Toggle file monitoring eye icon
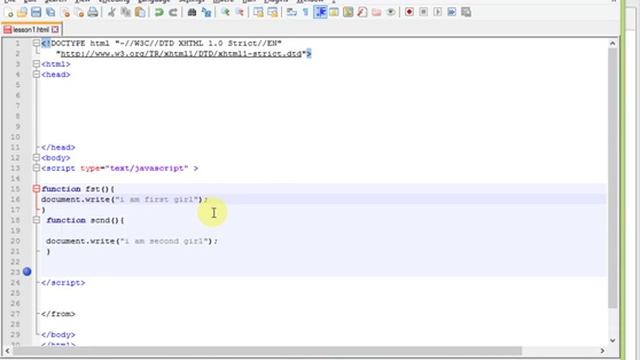Viewport: 640px width, 360px height. (391, 12)
